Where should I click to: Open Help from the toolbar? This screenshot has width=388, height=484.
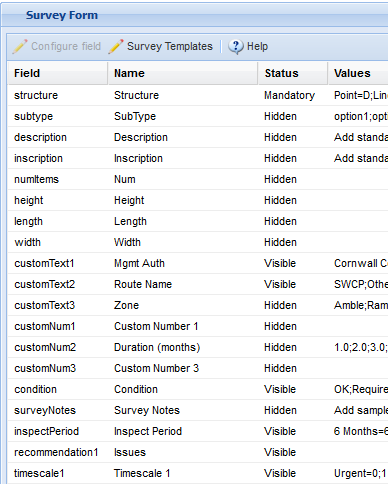pos(248,46)
